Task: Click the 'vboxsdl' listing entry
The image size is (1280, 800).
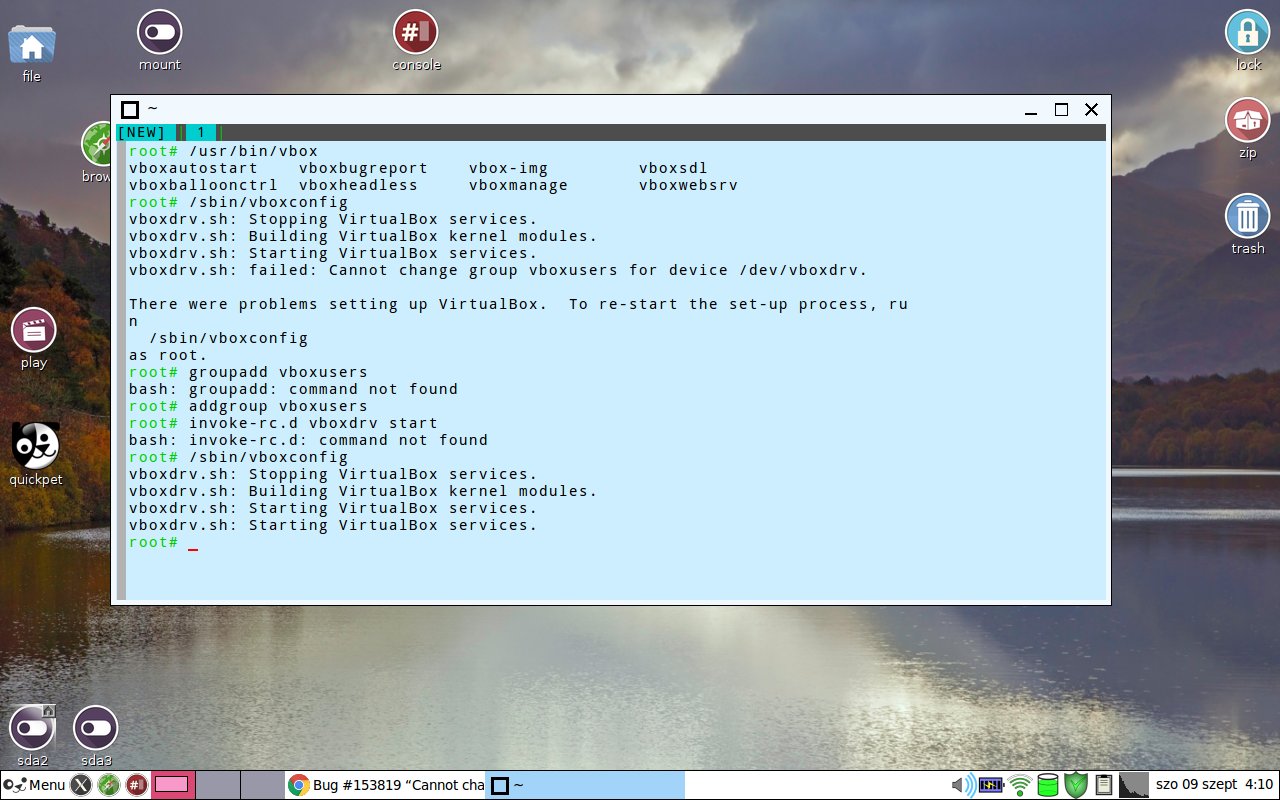Action: 673,168
